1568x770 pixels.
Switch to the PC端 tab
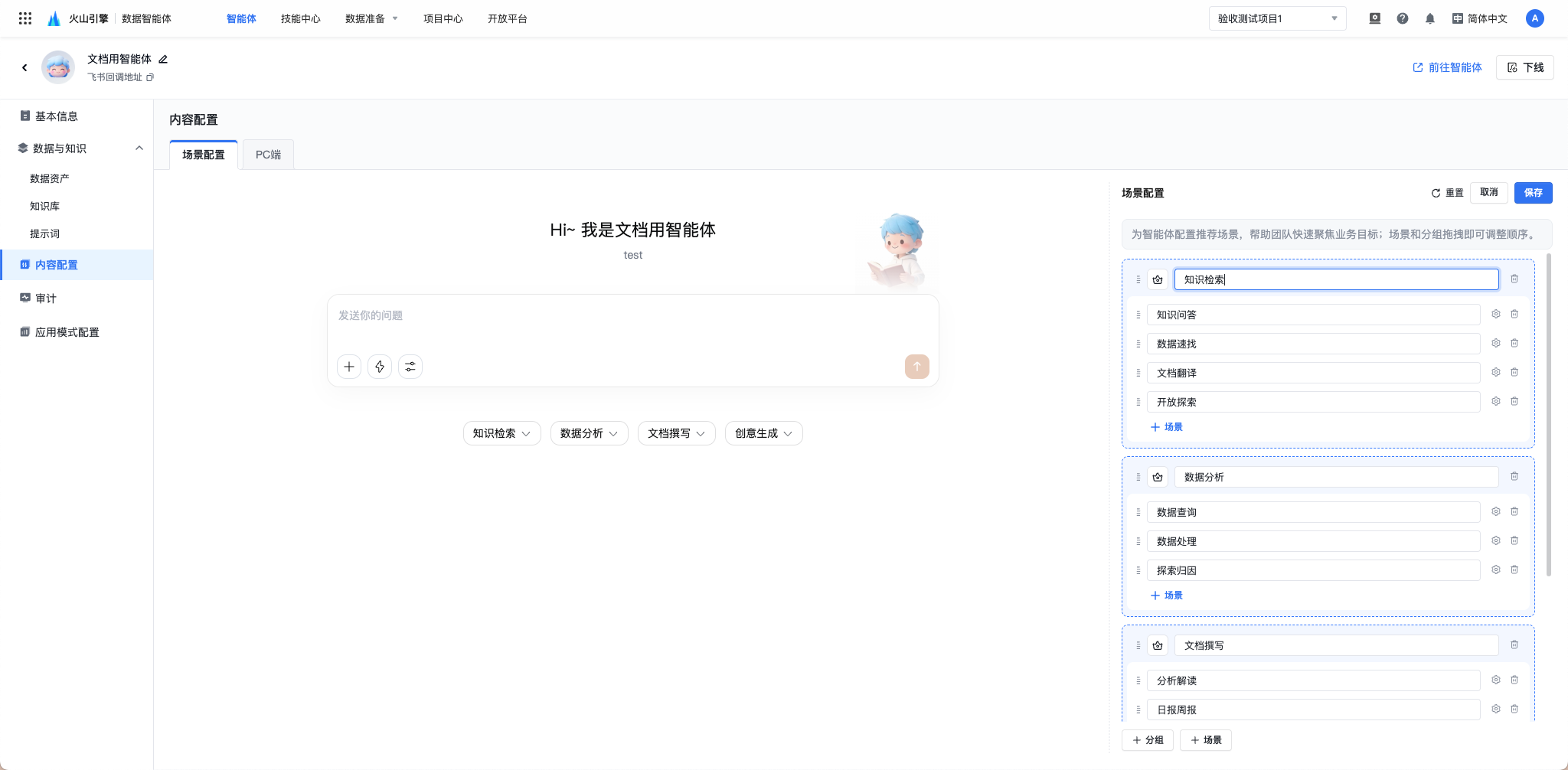(269, 155)
